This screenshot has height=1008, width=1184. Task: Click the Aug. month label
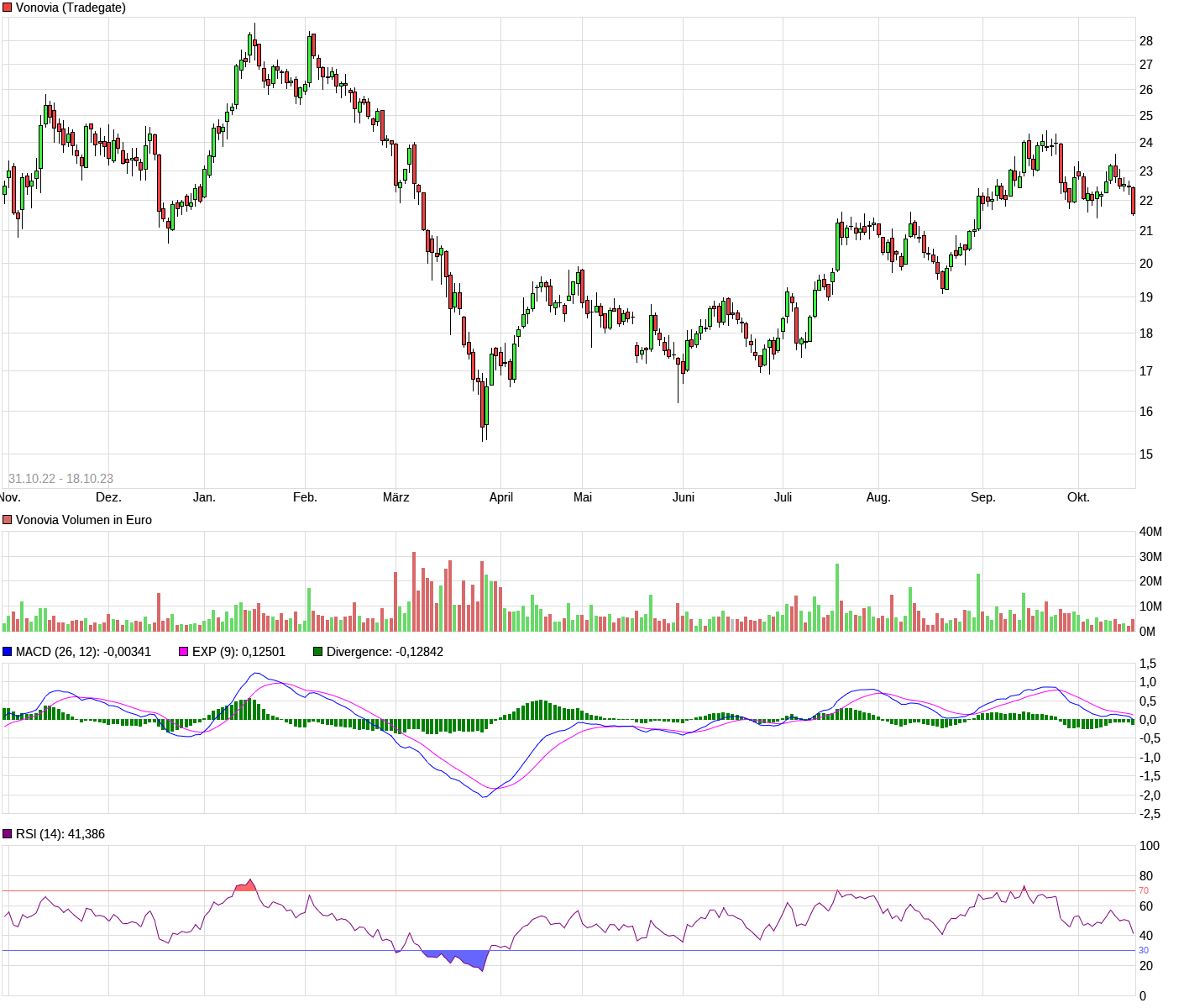[x=878, y=497]
